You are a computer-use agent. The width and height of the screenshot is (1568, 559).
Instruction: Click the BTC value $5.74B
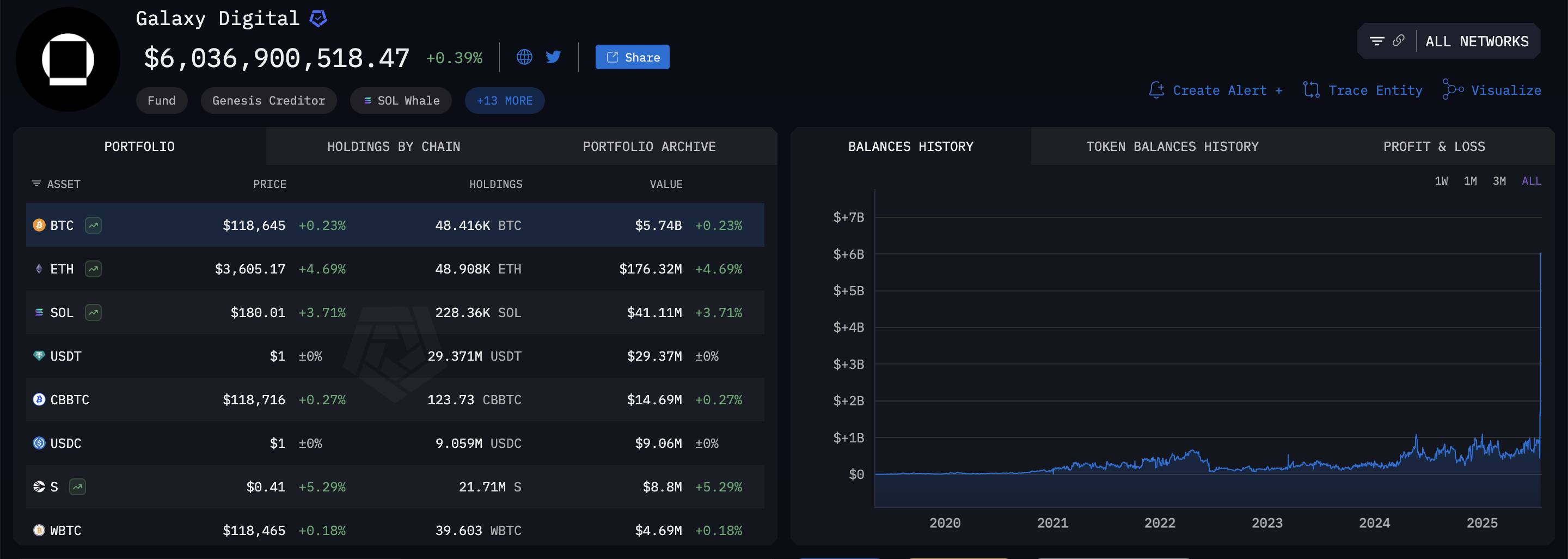658,226
